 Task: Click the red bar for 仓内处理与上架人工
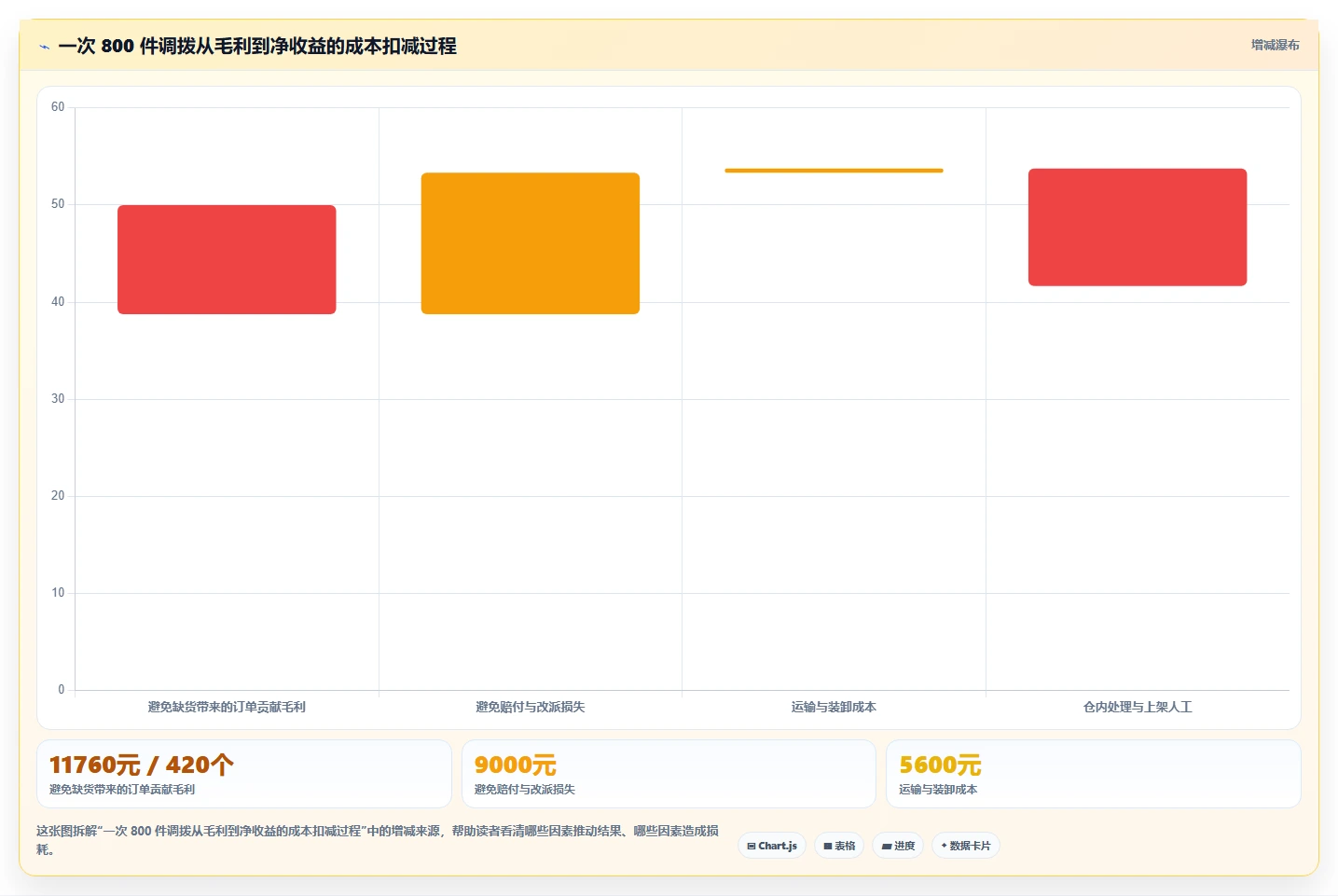pyautogui.click(x=1138, y=227)
